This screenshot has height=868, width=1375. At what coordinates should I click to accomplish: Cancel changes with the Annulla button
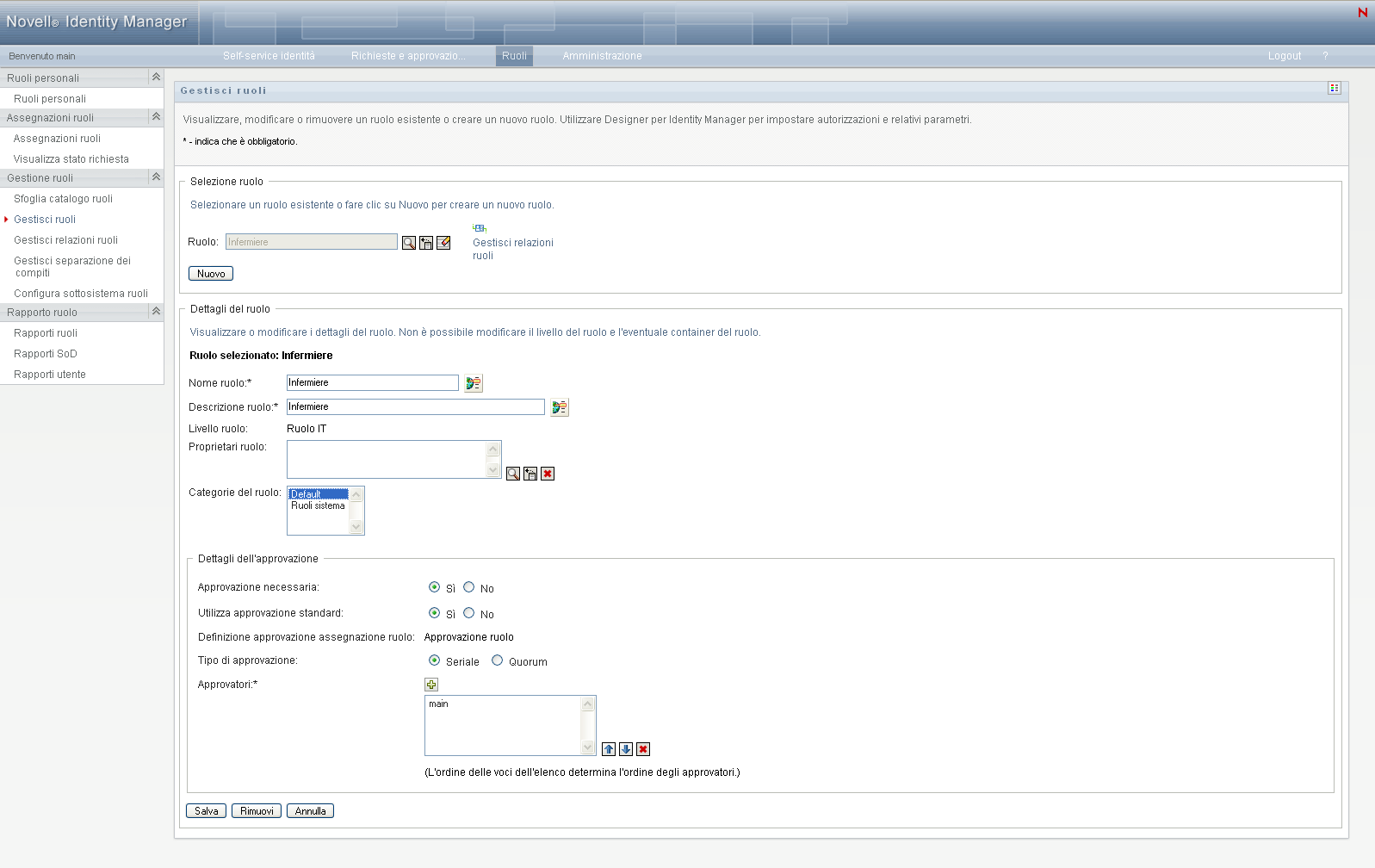click(x=310, y=811)
